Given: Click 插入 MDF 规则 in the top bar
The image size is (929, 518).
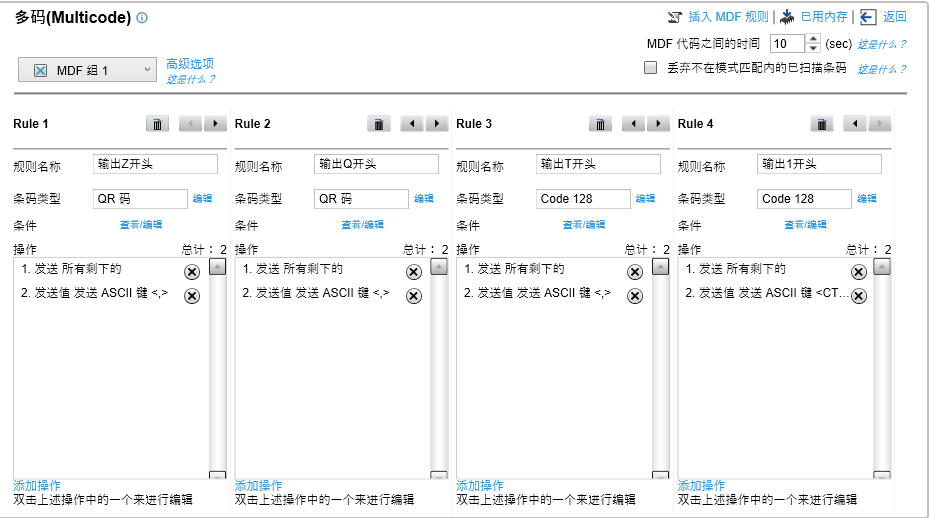Looking at the screenshot, I should [x=717, y=17].
